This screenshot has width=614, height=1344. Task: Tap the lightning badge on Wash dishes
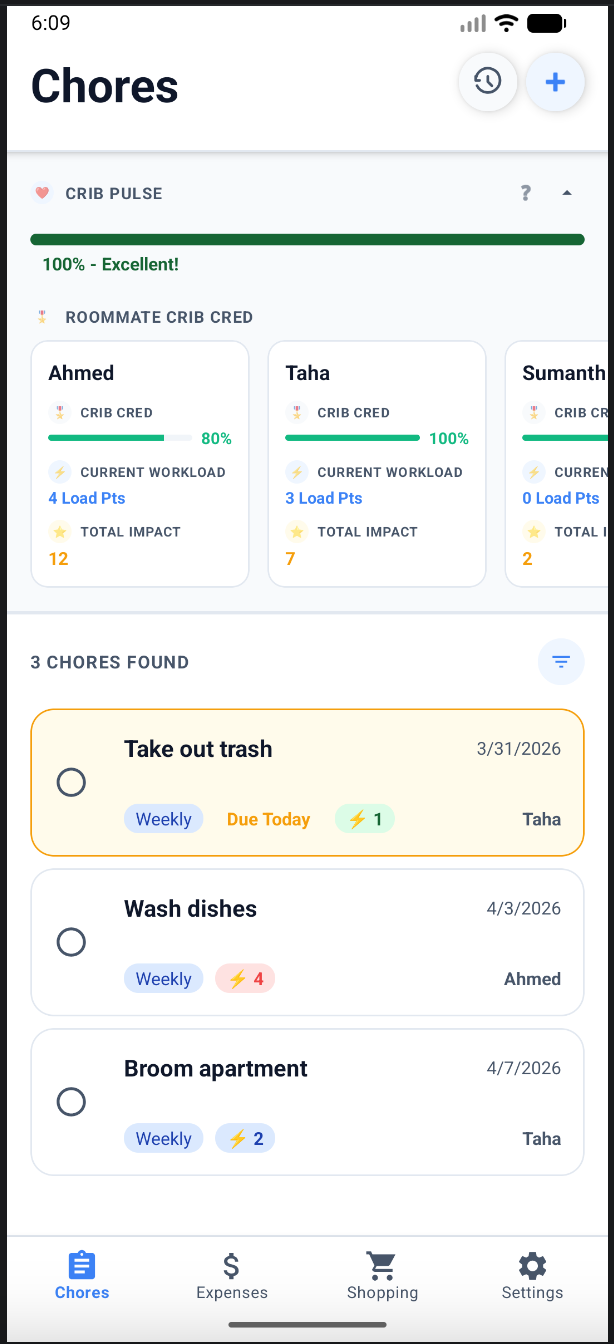244,978
